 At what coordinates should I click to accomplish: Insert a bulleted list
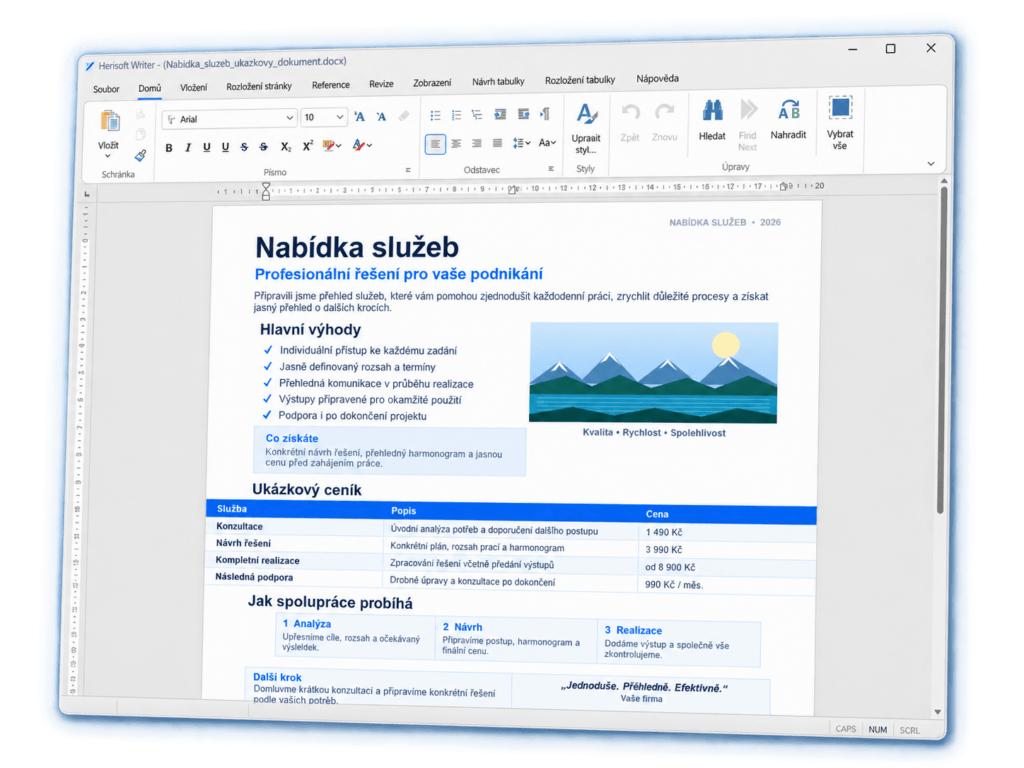(436, 116)
